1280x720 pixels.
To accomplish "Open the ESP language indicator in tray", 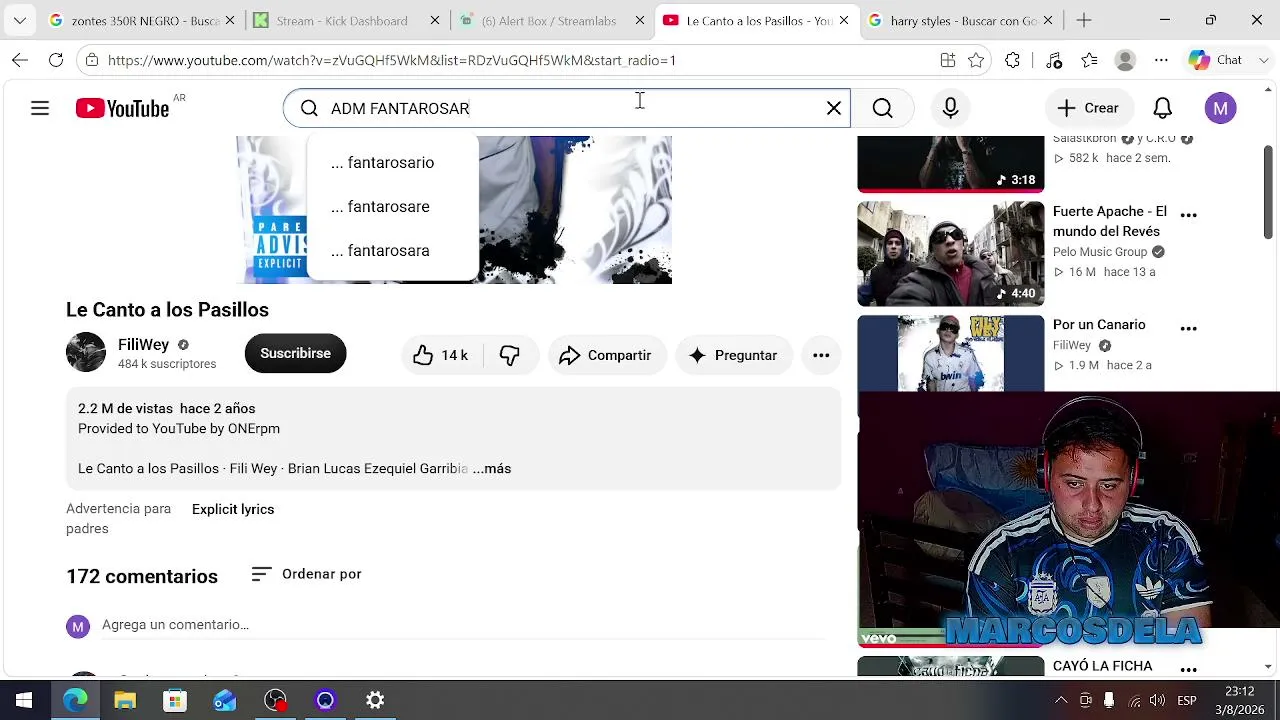I will (1187, 700).
